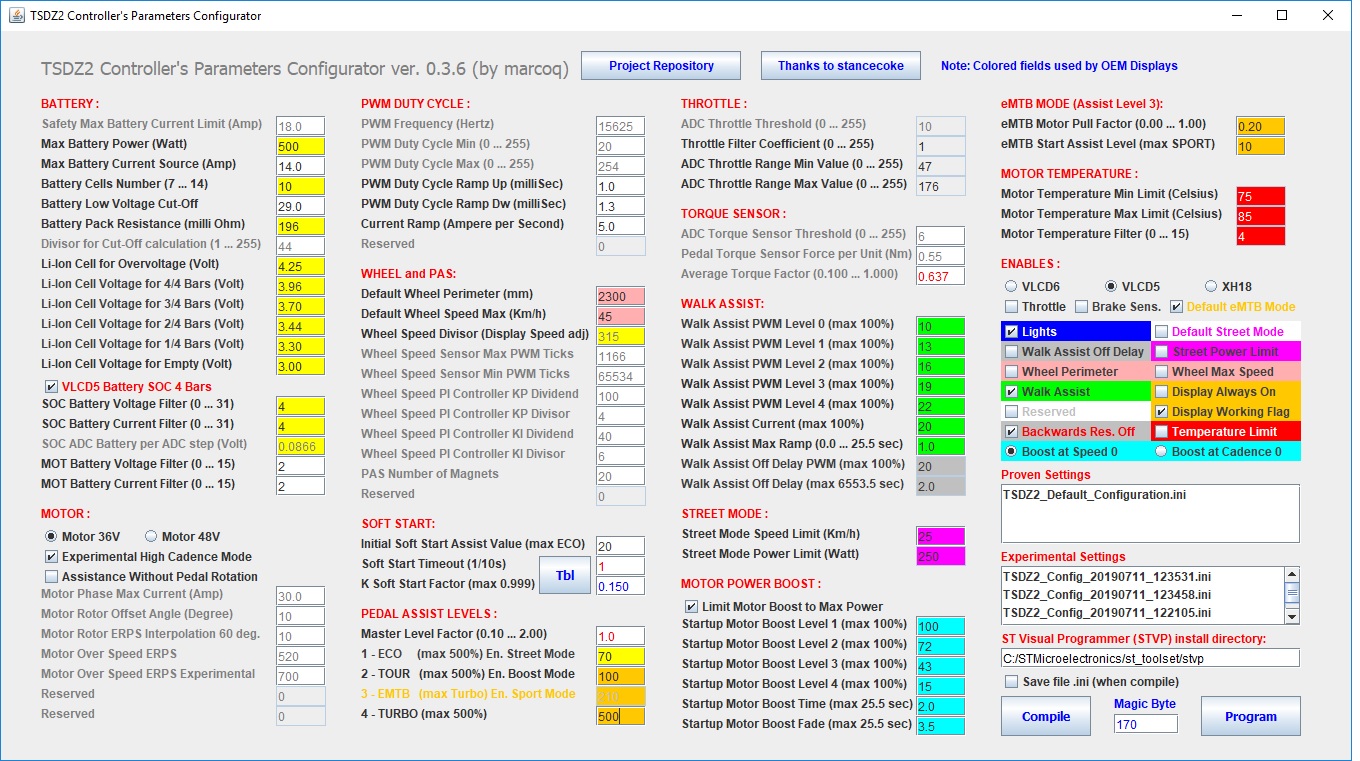Enable the Street Power Limit checkbox
This screenshot has height=761, width=1360.
tap(1162, 351)
